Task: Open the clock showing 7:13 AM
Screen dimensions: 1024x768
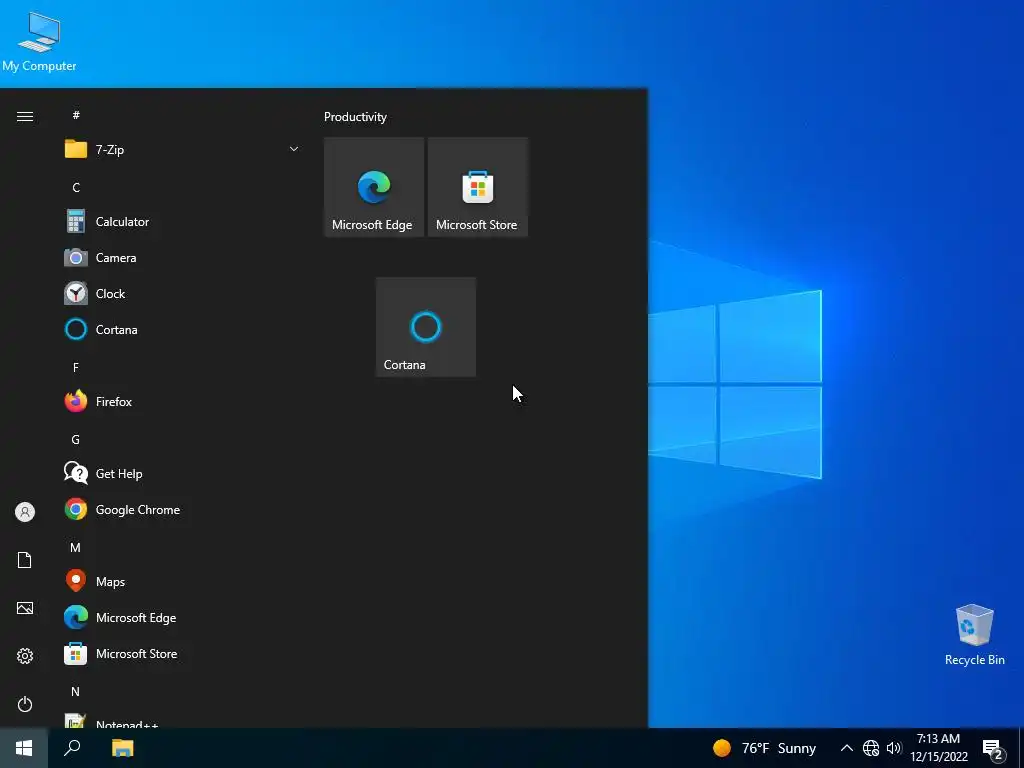Action: pos(939,748)
